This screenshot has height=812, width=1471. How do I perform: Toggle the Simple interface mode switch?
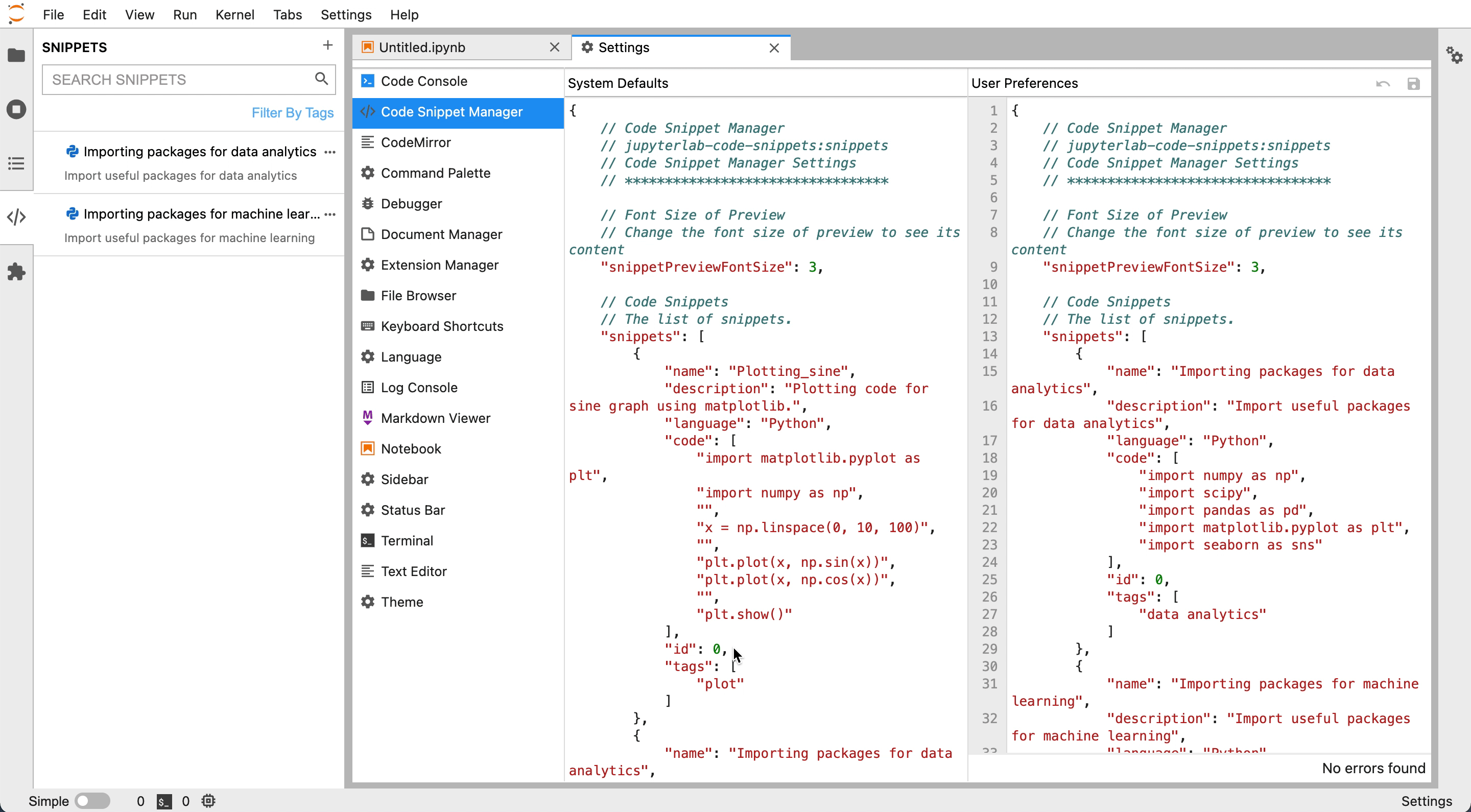click(x=93, y=801)
